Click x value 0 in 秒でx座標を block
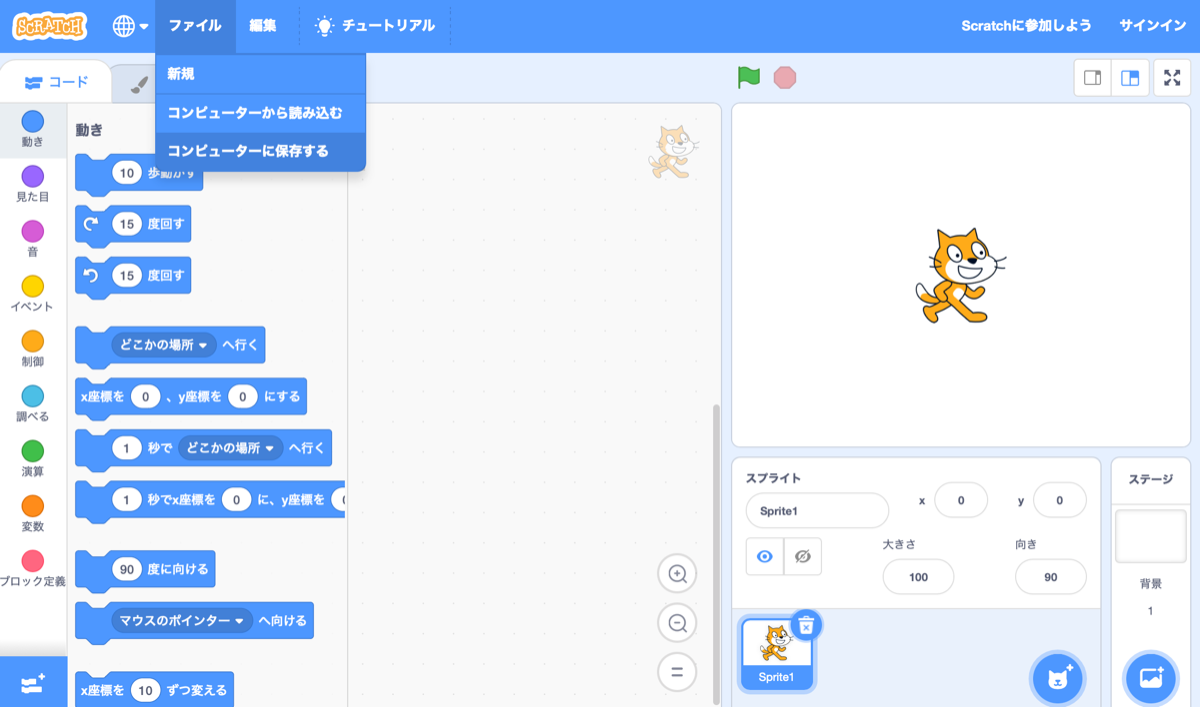The width and height of the screenshot is (1200, 707). click(x=236, y=499)
